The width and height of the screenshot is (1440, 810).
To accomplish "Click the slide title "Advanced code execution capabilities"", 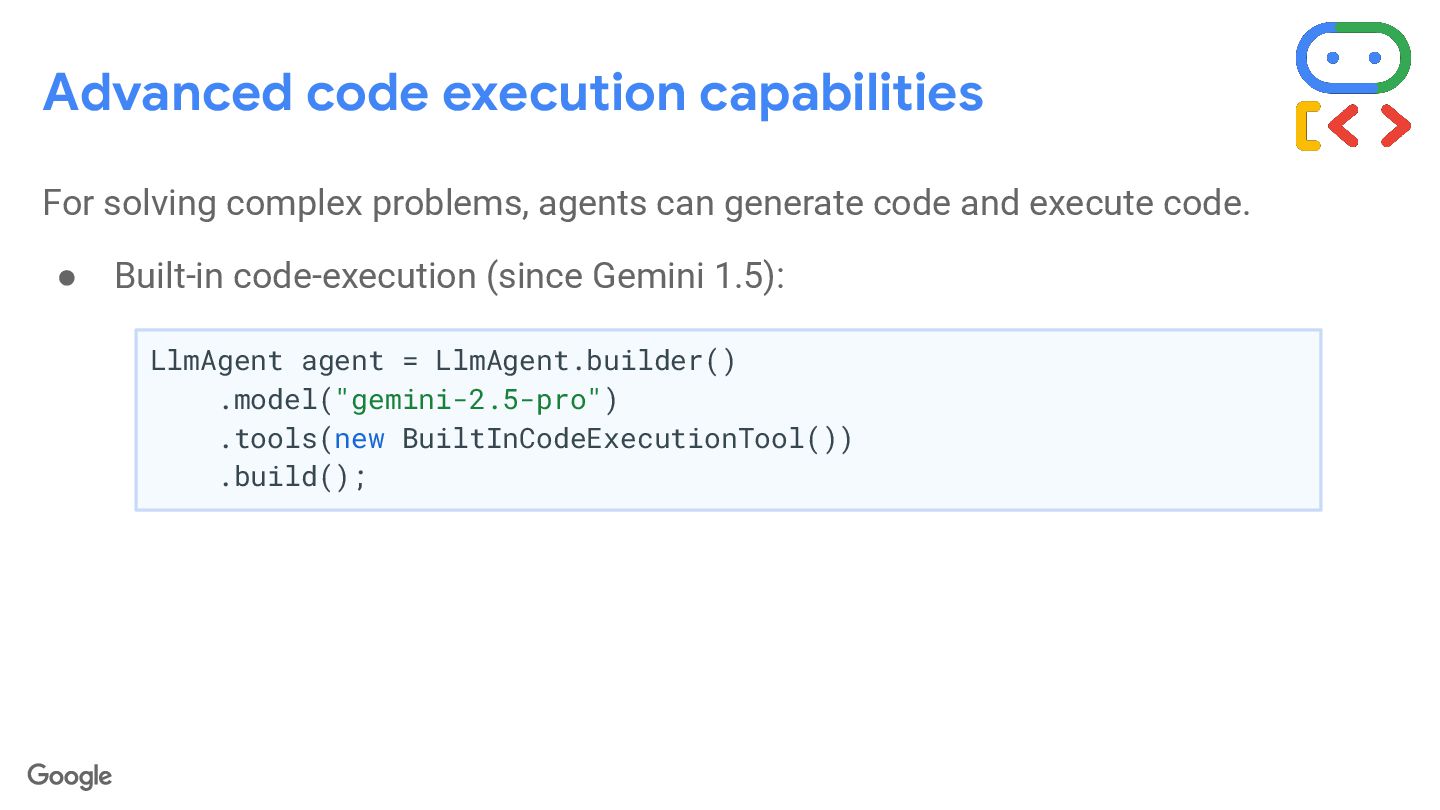I will pos(513,92).
